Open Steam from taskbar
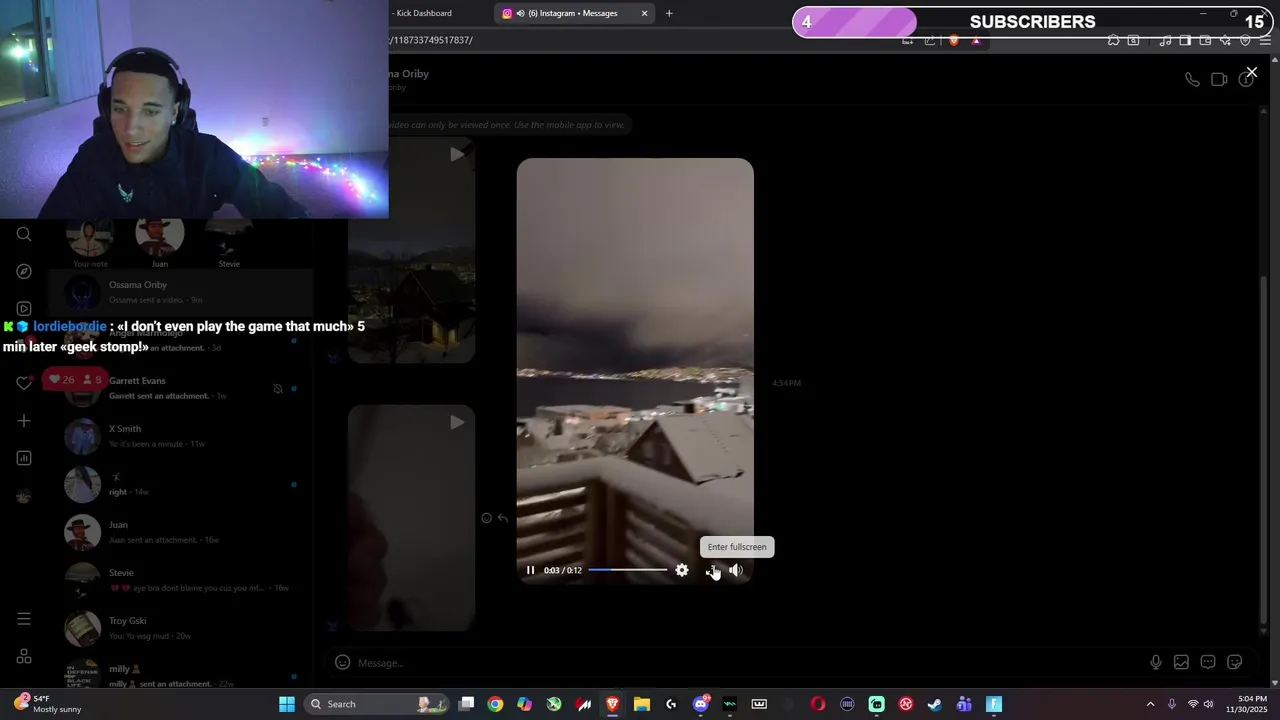This screenshot has height=720, width=1280. click(935, 704)
